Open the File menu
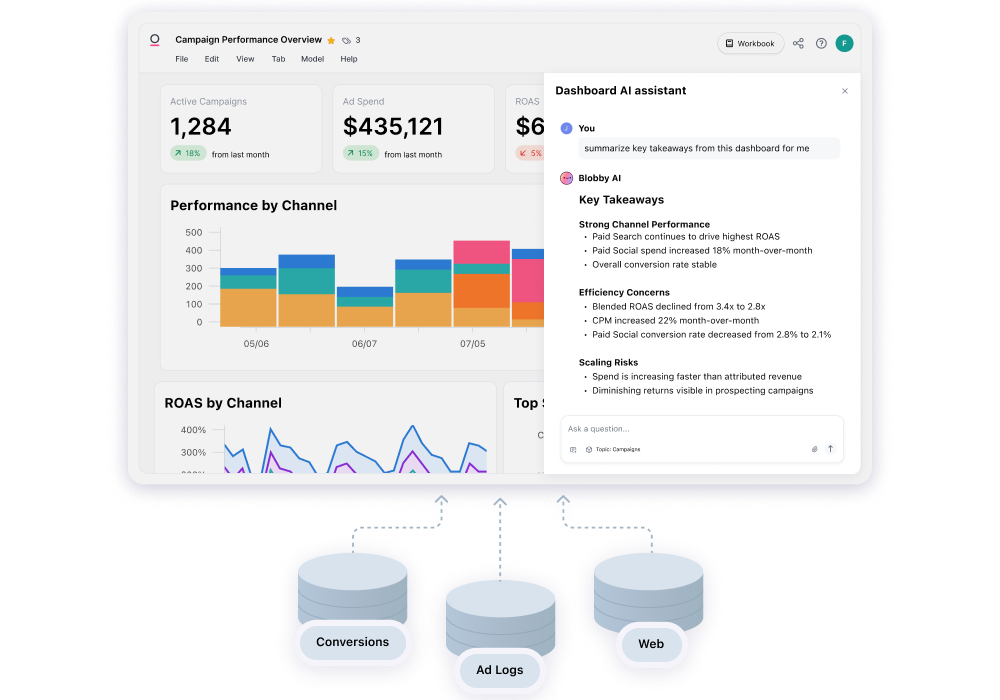Viewport: 1000px width, 700px height. click(x=182, y=59)
